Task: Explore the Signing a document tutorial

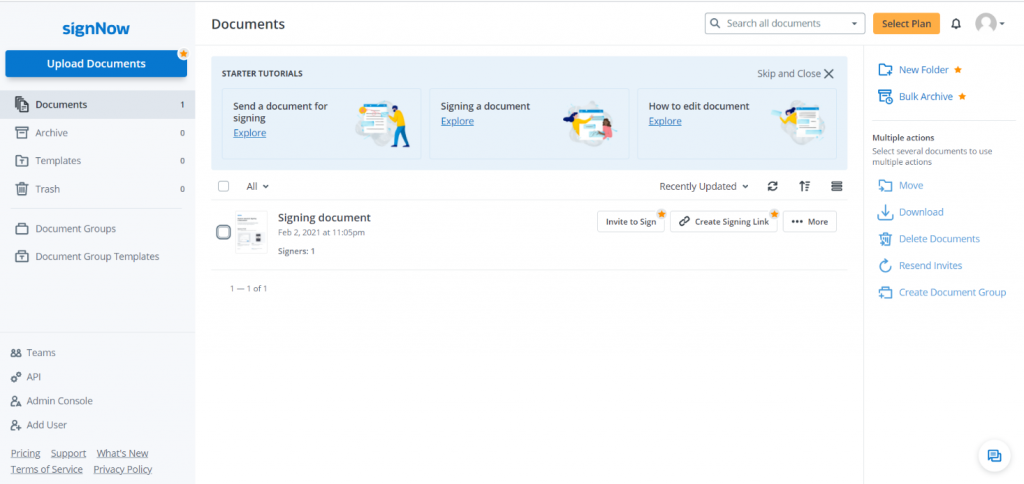Action: (x=457, y=121)
